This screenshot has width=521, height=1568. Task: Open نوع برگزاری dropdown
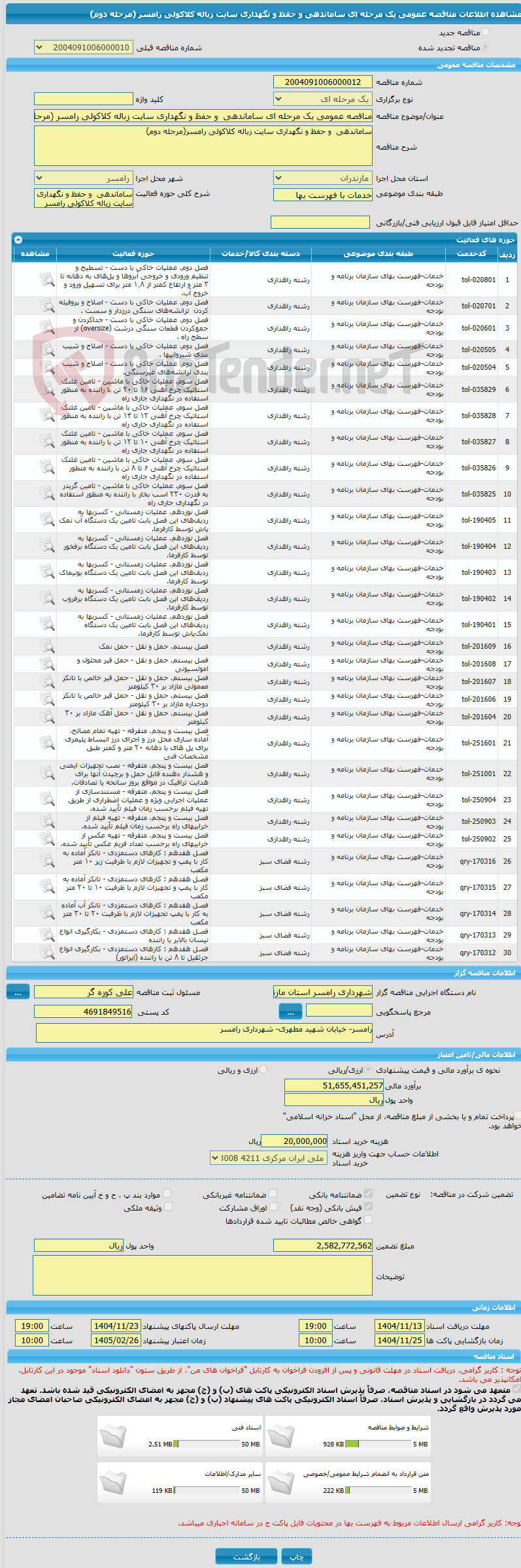pyautogui.click(x=322, y=99)
